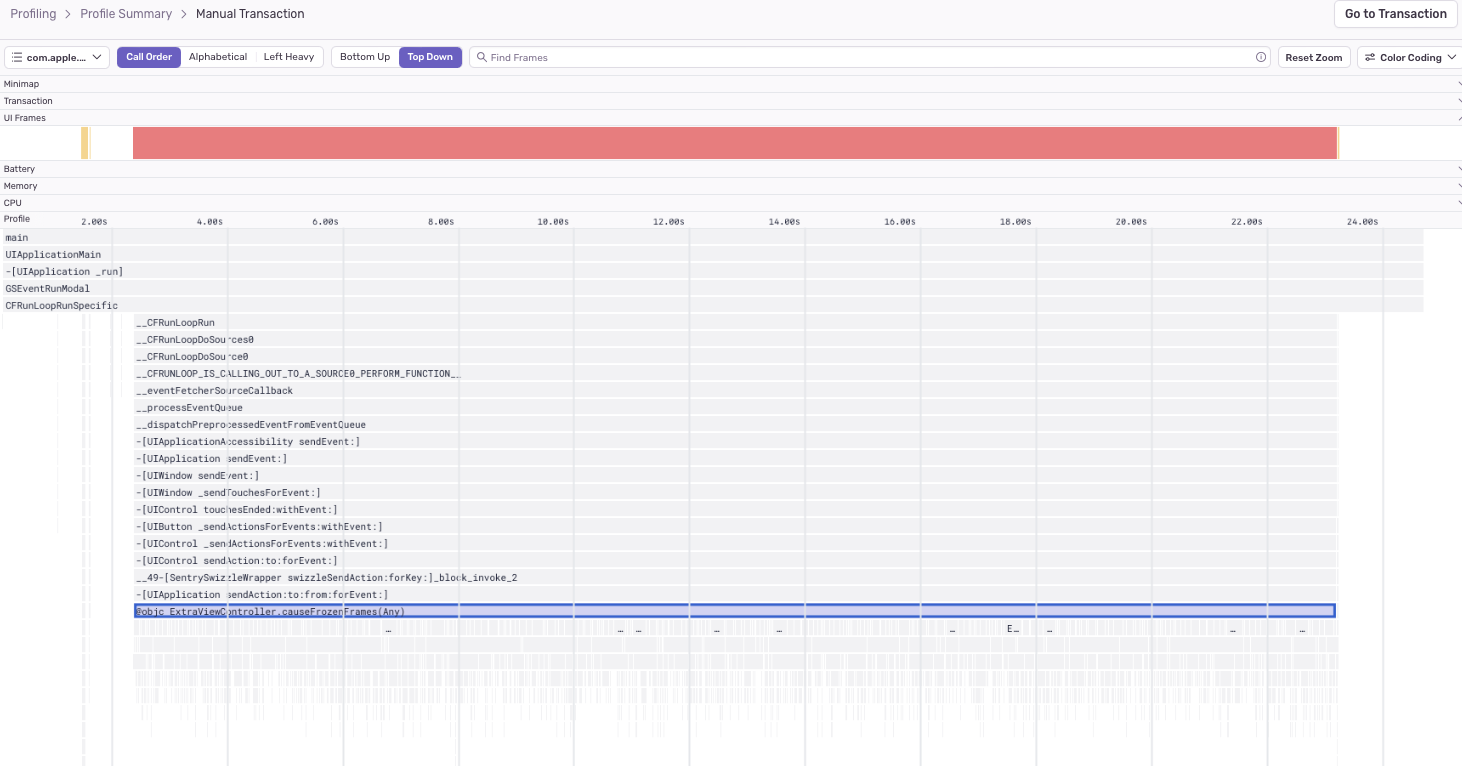This screenshot has height=766, width=1462.
Task: Expand the CPU section chevron
Action: pos(1456,203)
